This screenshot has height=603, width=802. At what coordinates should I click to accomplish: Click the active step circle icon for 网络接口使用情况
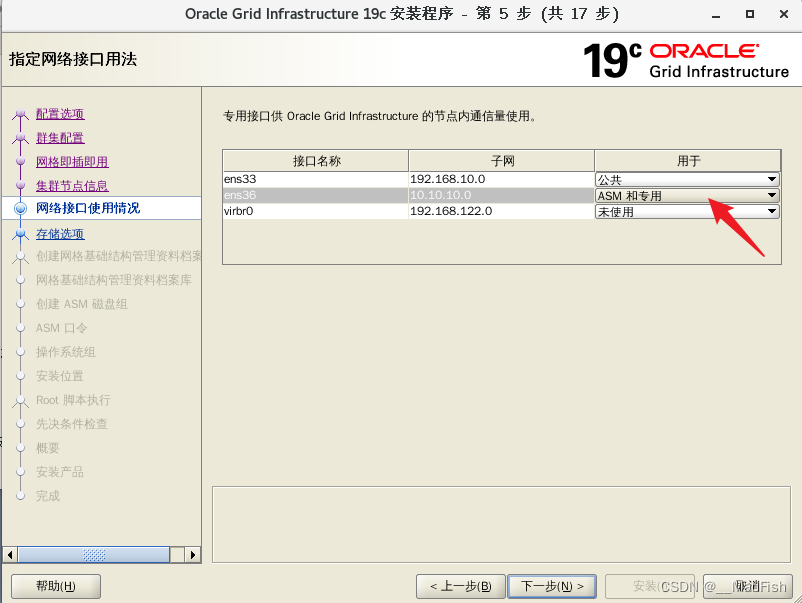click(x=20, y=208)
